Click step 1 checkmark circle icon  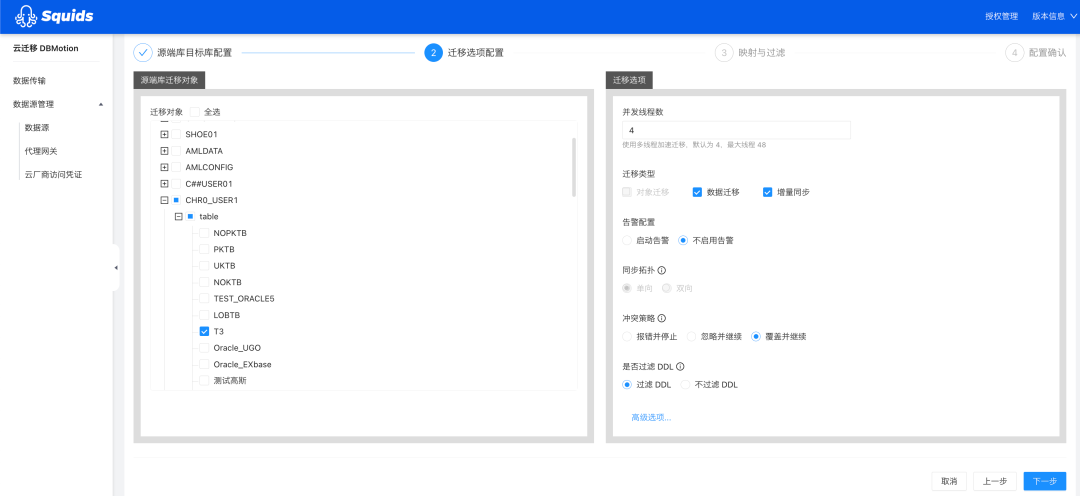(x=143, y=52)
